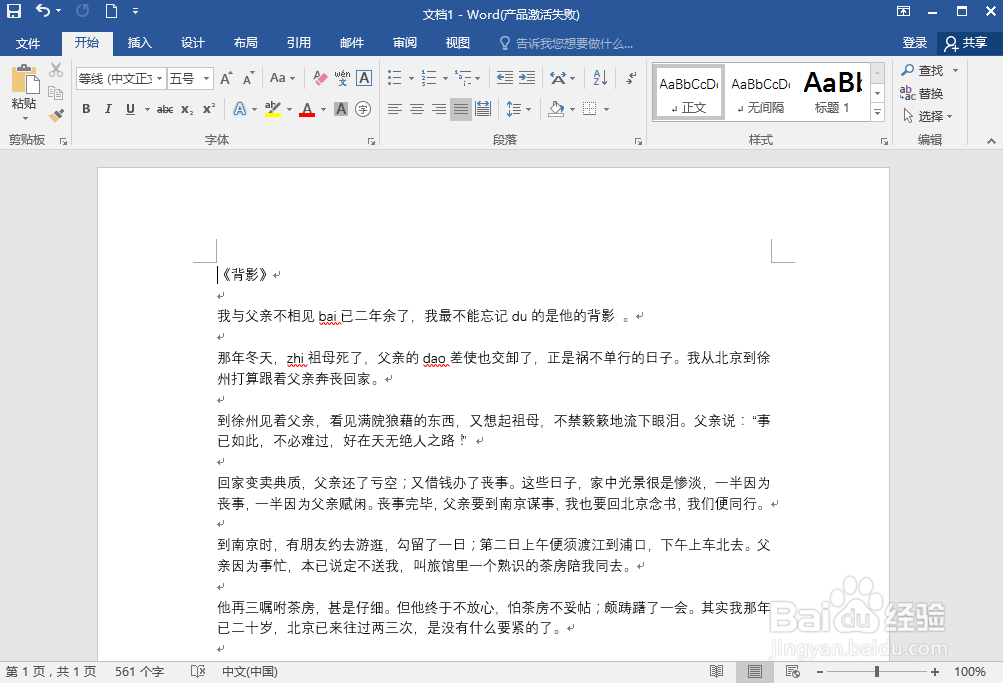
Task: Copy the selection with the copy icon
Action: [x=56, y=93]
